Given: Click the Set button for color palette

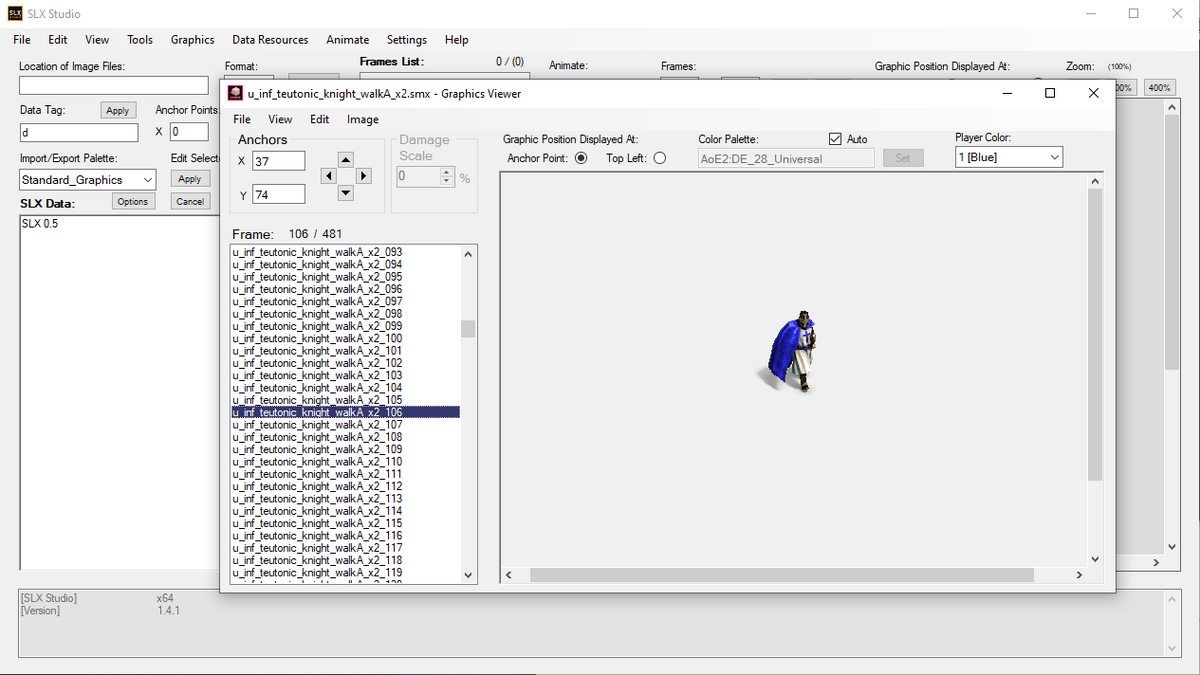Looking at the screenshot, I should tap(903, 158).
